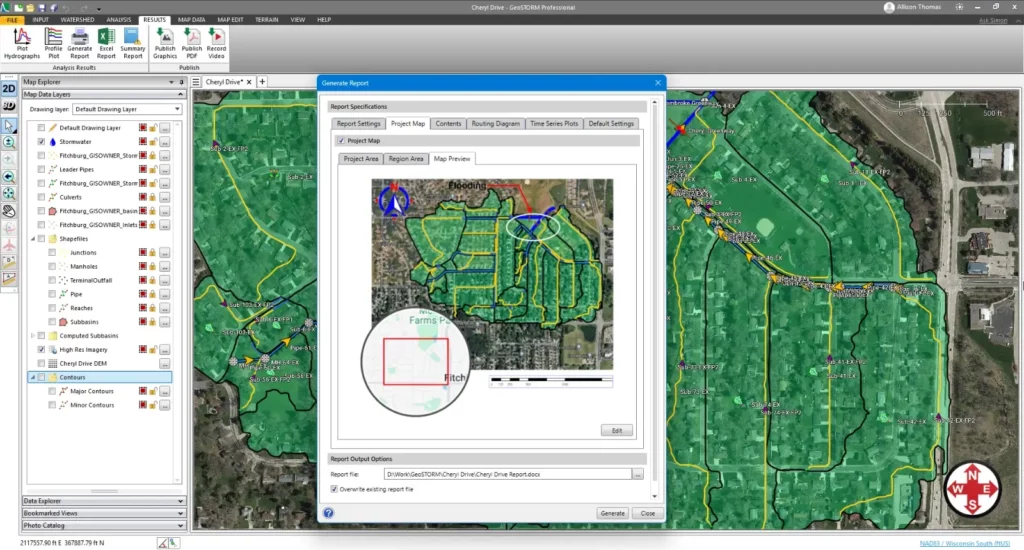Screen dimensions: 1024x550
Task: Zoom to full extents tool
Action: tap(9, 193)
